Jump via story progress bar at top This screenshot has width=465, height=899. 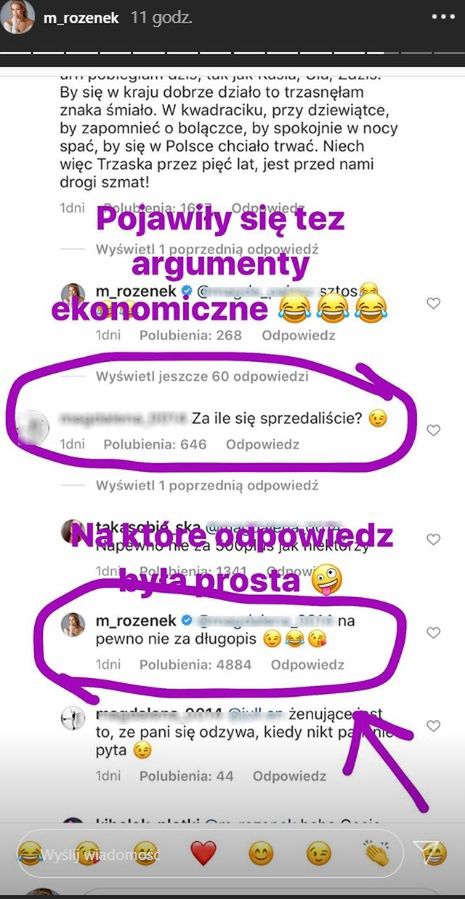(x=232, y=53)
